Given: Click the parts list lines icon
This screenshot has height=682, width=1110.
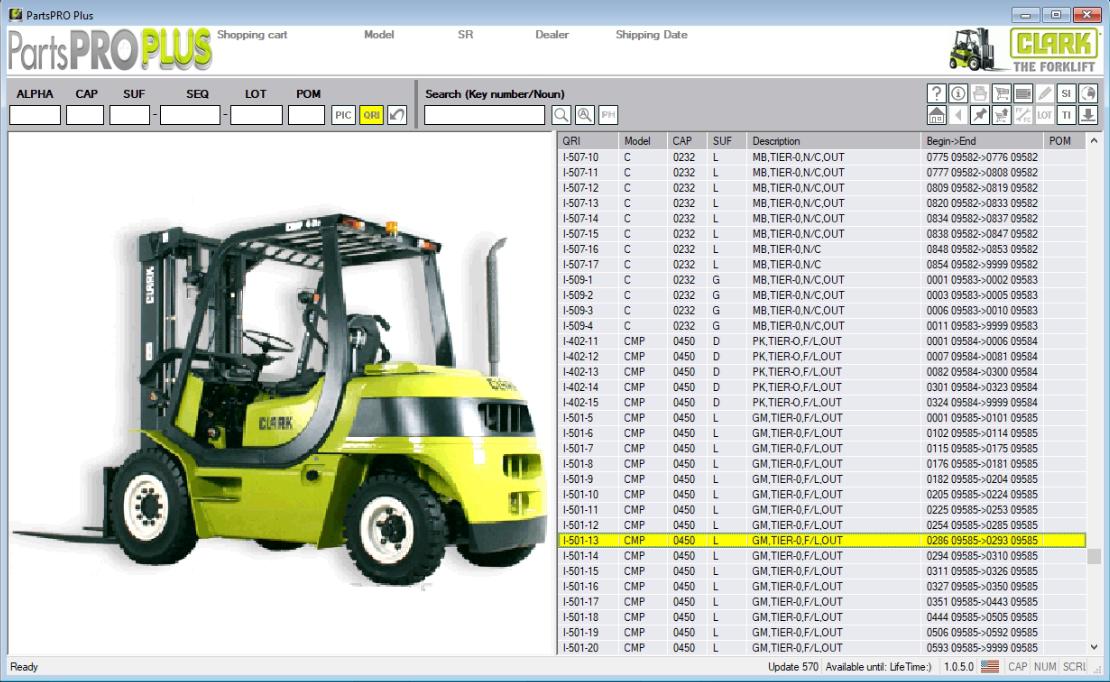Looking at the screenshot, I should pyautogui.click(x=1023, y=93).
